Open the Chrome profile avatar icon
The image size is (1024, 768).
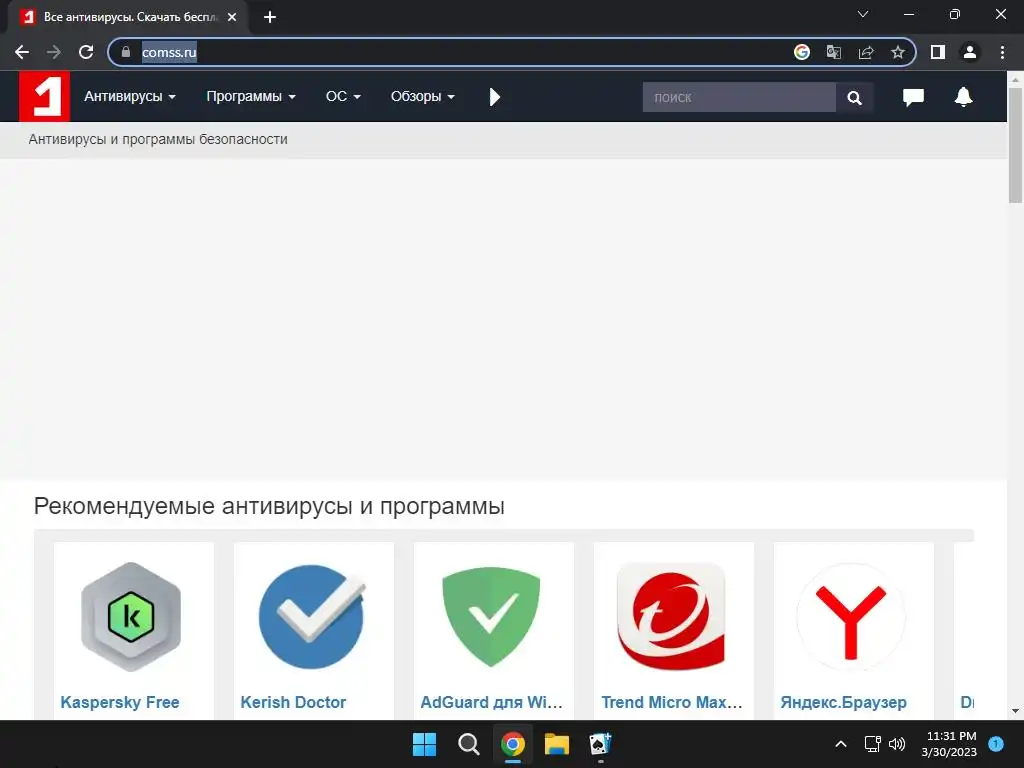coord(970,52)
